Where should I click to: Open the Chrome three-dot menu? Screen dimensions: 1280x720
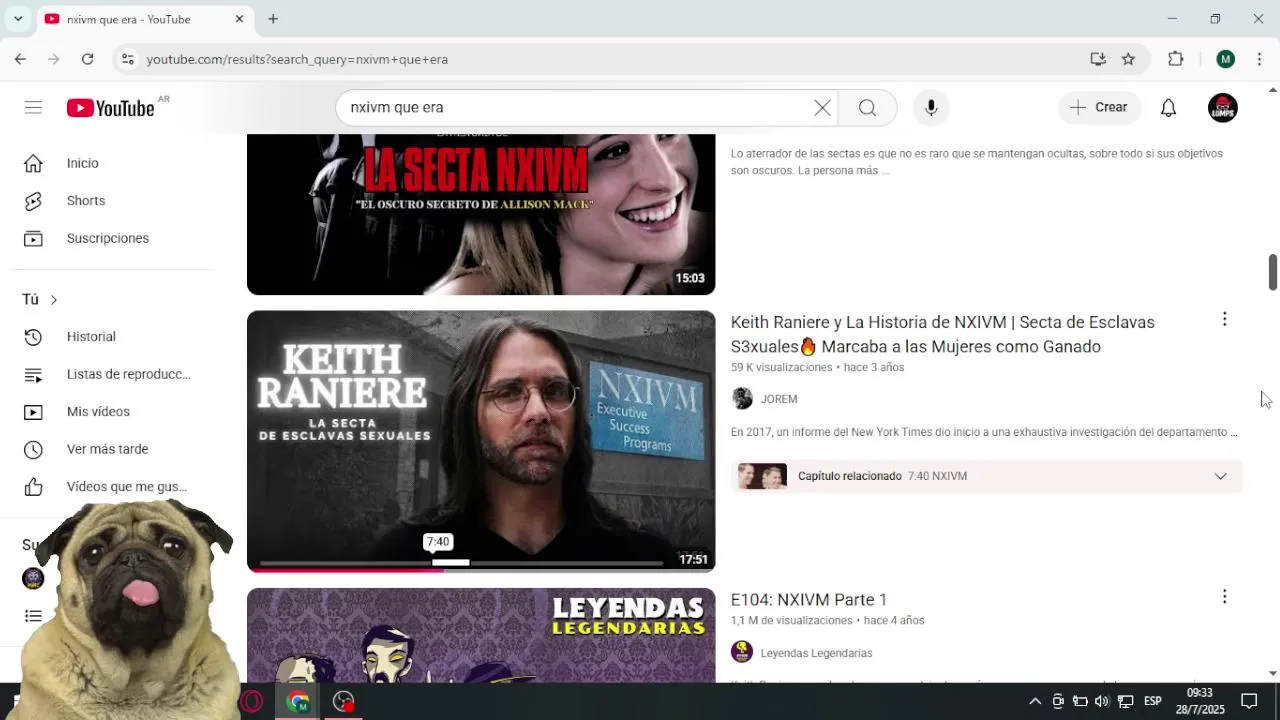click(x=1259, y=59)
